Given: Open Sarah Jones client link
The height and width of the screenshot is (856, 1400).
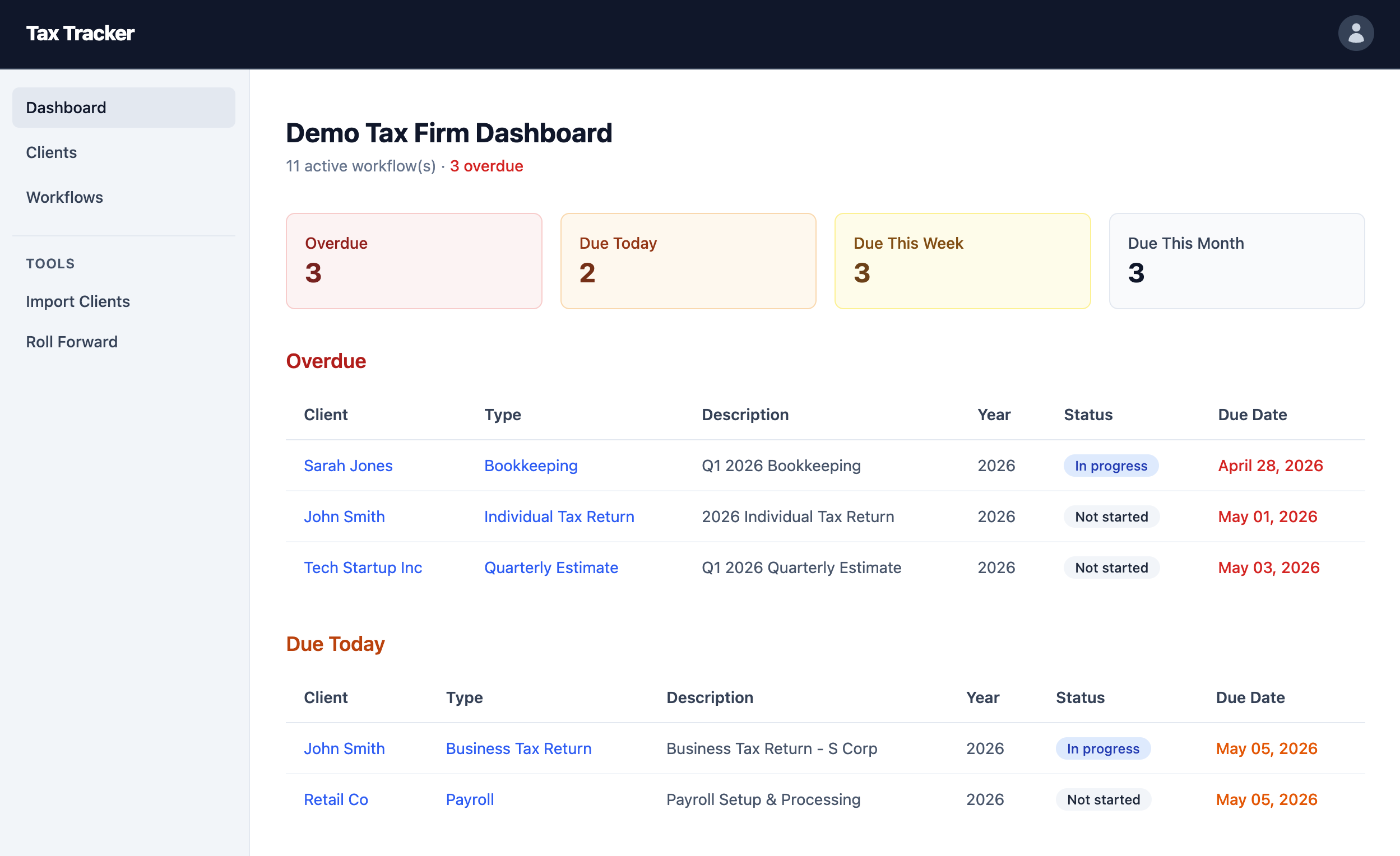Looking at the screenshot, I should click(348, 466).
